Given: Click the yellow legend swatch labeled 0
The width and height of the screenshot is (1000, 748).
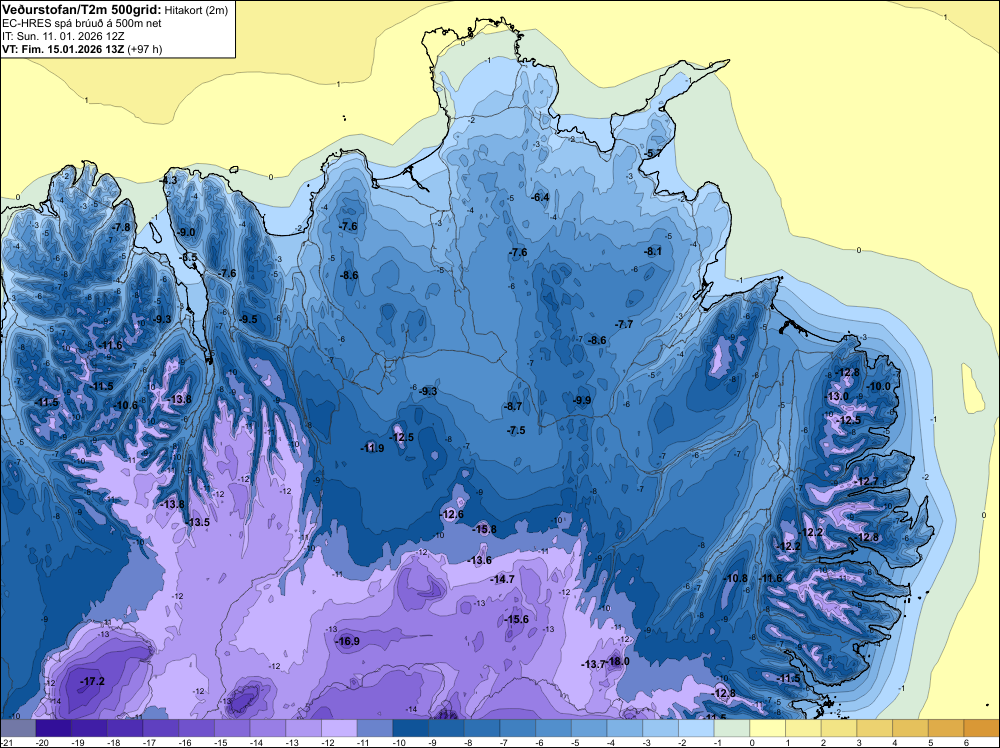Looking at the screenshot, I should pyautogui.click(x=768, y=728).
